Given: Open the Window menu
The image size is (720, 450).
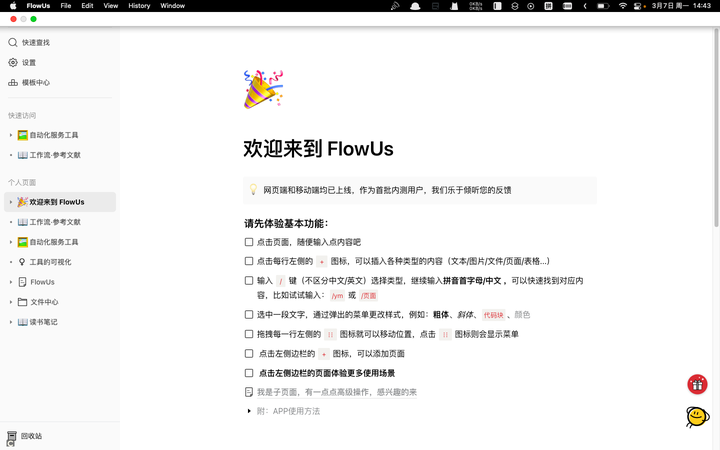Looking at the screenshot, I should (173, 6).
